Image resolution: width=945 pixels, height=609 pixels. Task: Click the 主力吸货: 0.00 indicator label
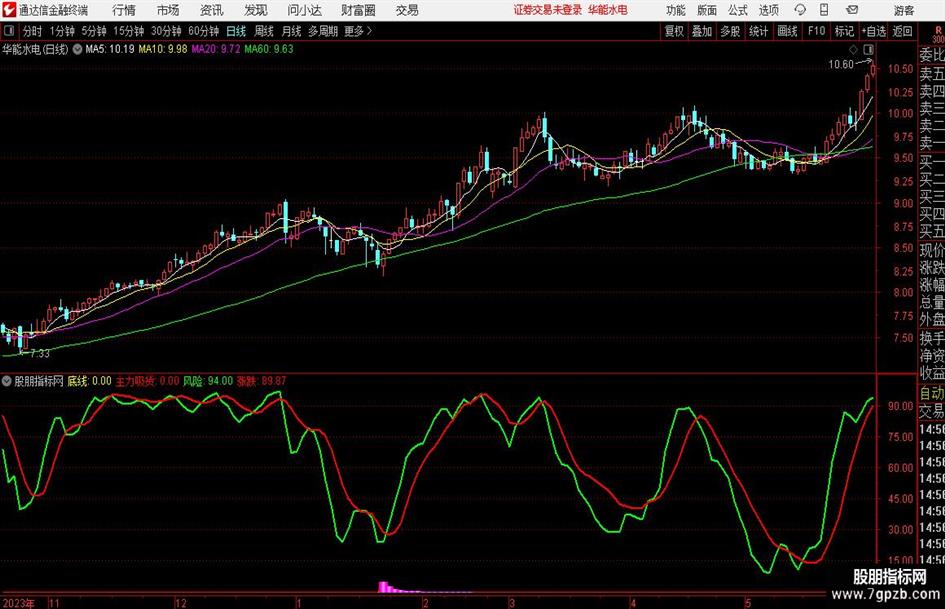coord(147,381)
